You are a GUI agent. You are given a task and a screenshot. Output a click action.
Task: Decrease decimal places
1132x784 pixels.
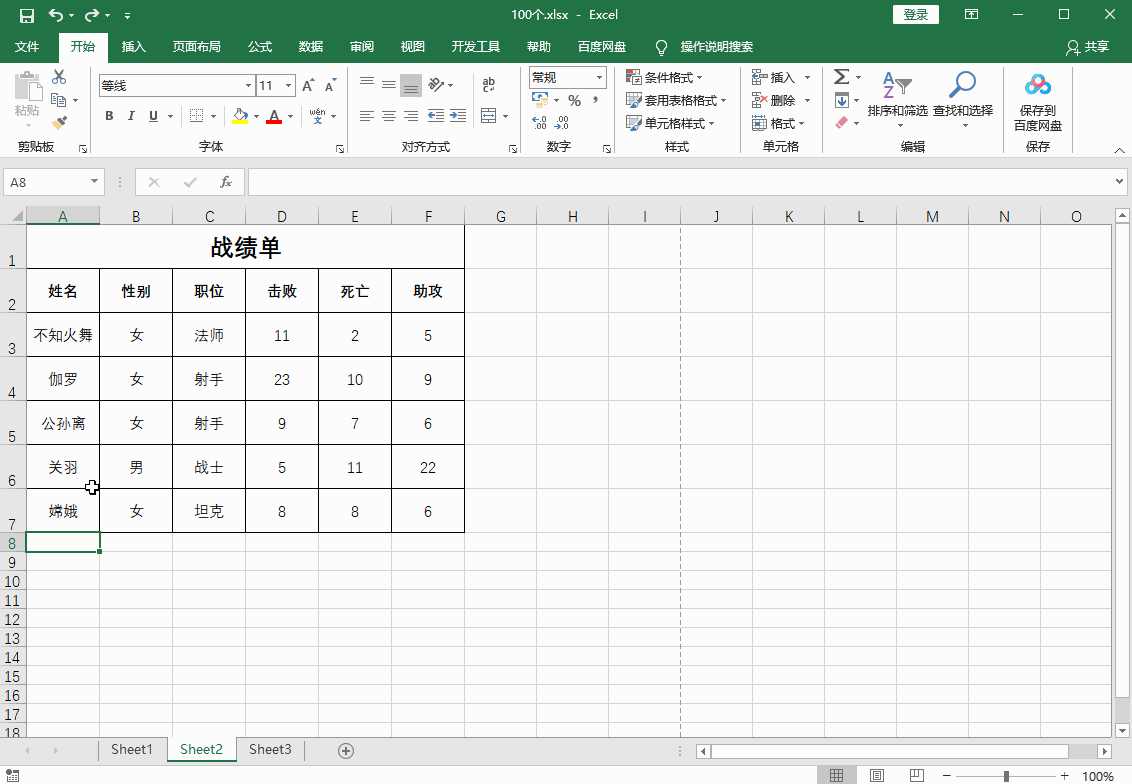(562, 123)
